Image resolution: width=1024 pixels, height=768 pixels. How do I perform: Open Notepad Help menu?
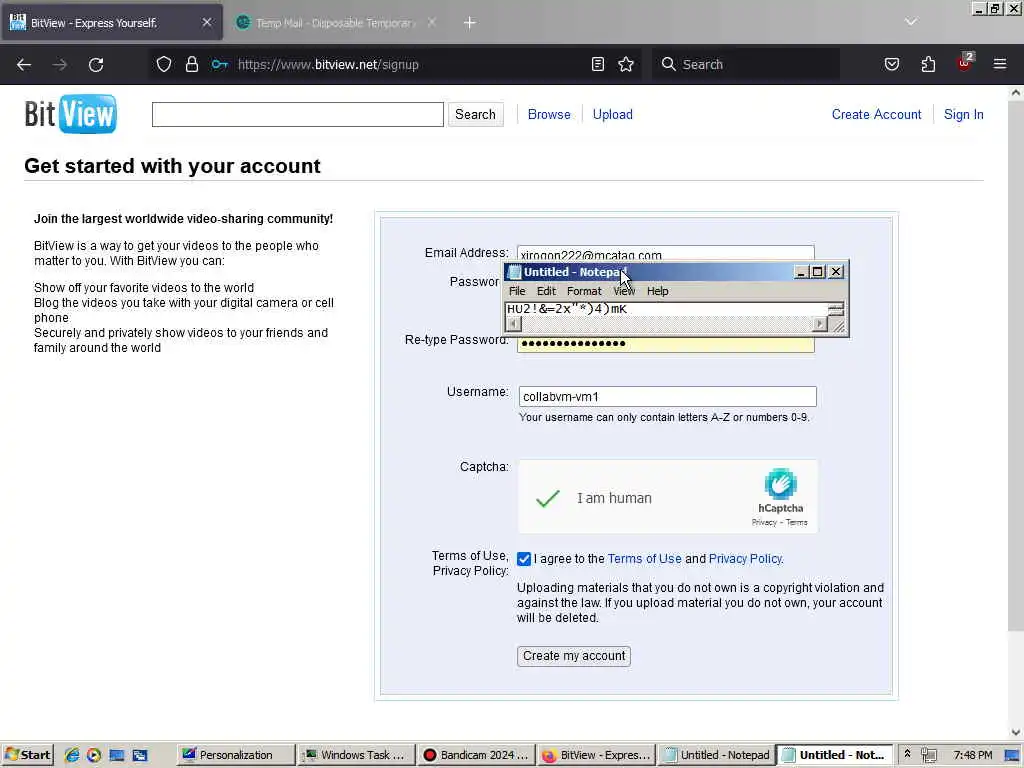coord(658,291)
